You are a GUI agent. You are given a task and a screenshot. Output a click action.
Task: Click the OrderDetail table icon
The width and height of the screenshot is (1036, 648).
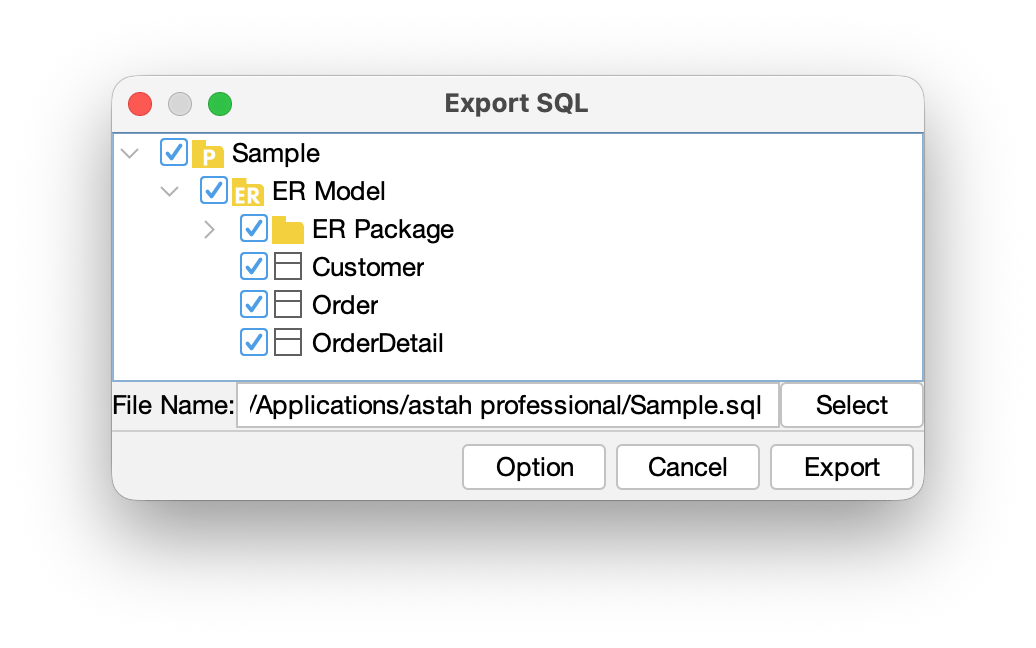pyautogui.click(x=288, y=342)
